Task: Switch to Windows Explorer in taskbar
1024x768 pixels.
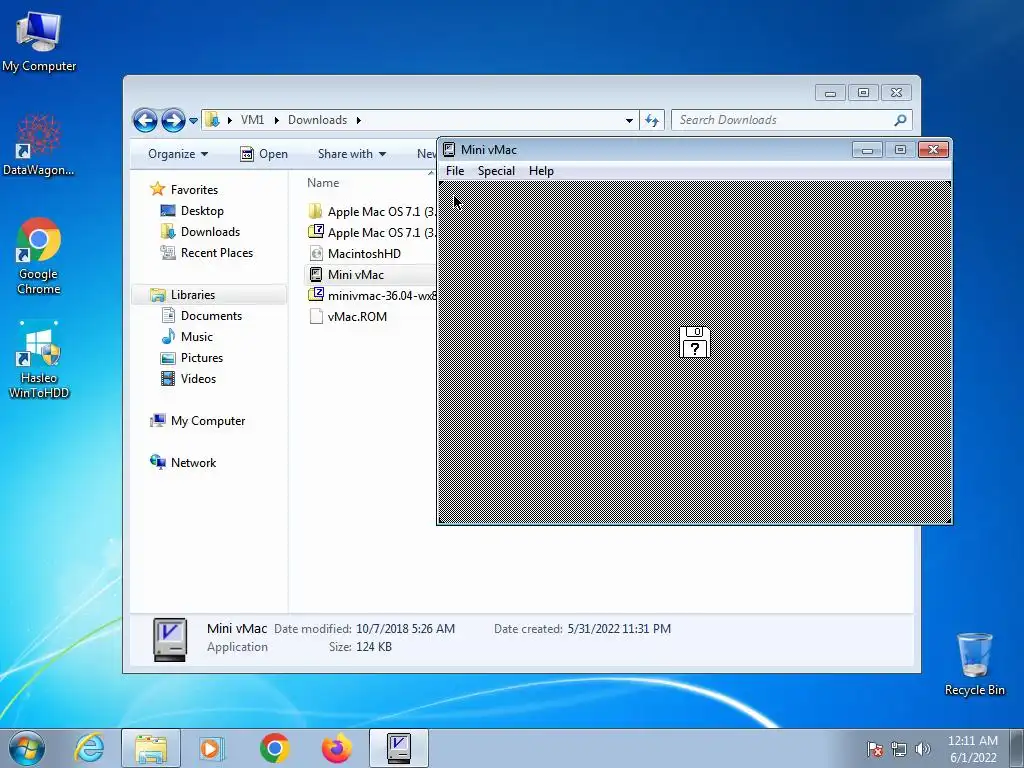Action: coord(151,748)
